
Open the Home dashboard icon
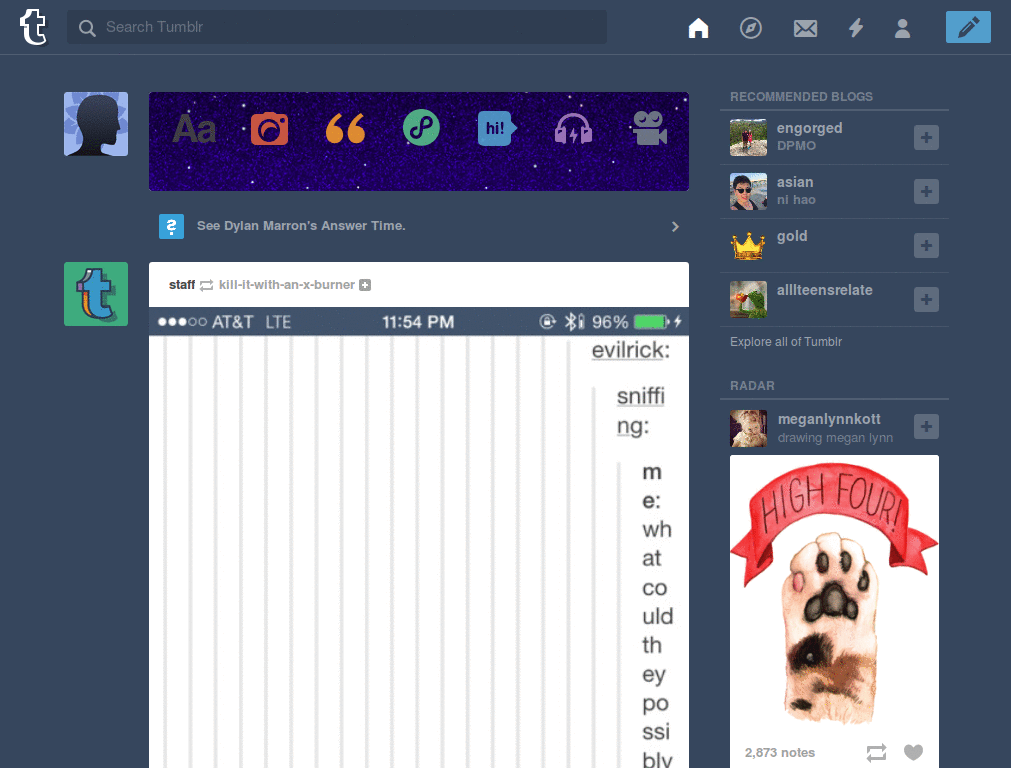698,27
